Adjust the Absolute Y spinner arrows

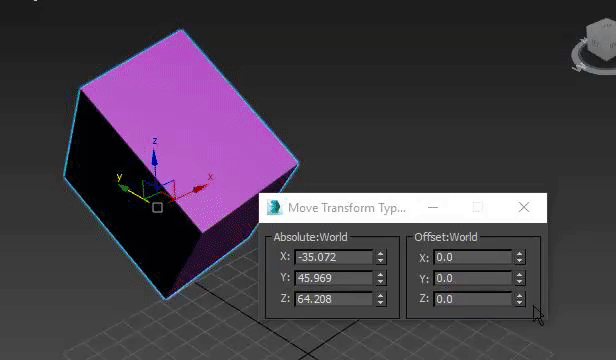click(380, 278)
